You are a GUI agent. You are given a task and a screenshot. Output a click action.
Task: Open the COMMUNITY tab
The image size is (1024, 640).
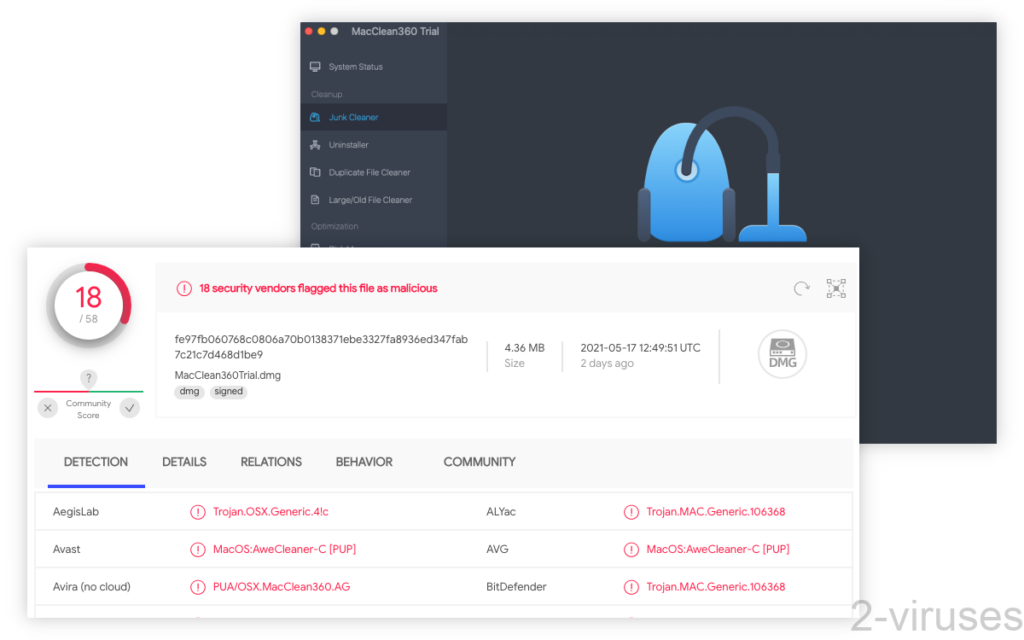479,462
